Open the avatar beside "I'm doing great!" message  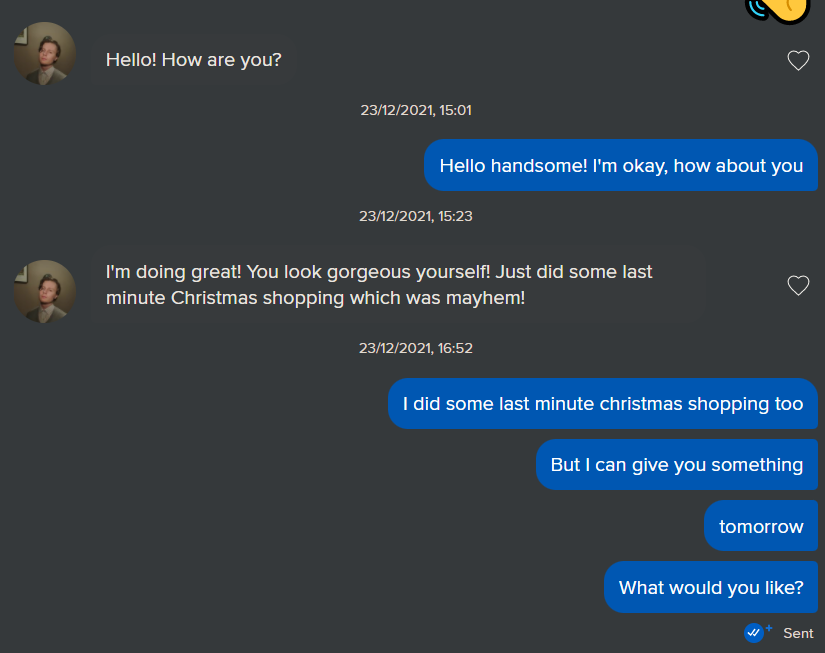click(x=45, y=291)
